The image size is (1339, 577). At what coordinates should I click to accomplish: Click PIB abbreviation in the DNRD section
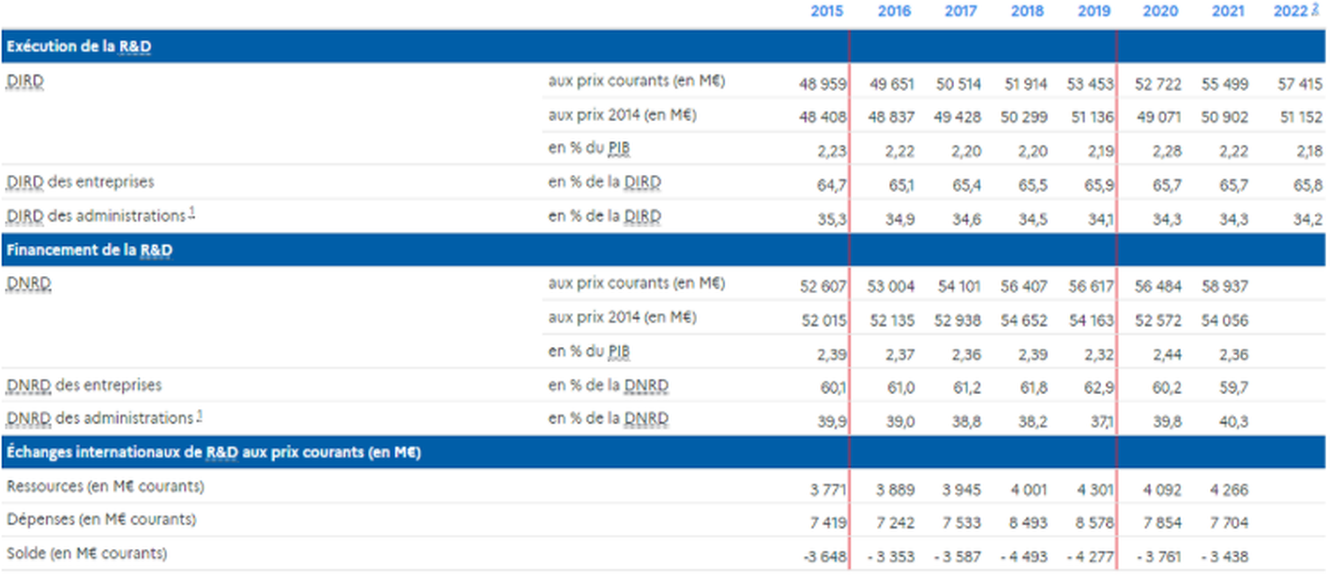coord(619,352)
